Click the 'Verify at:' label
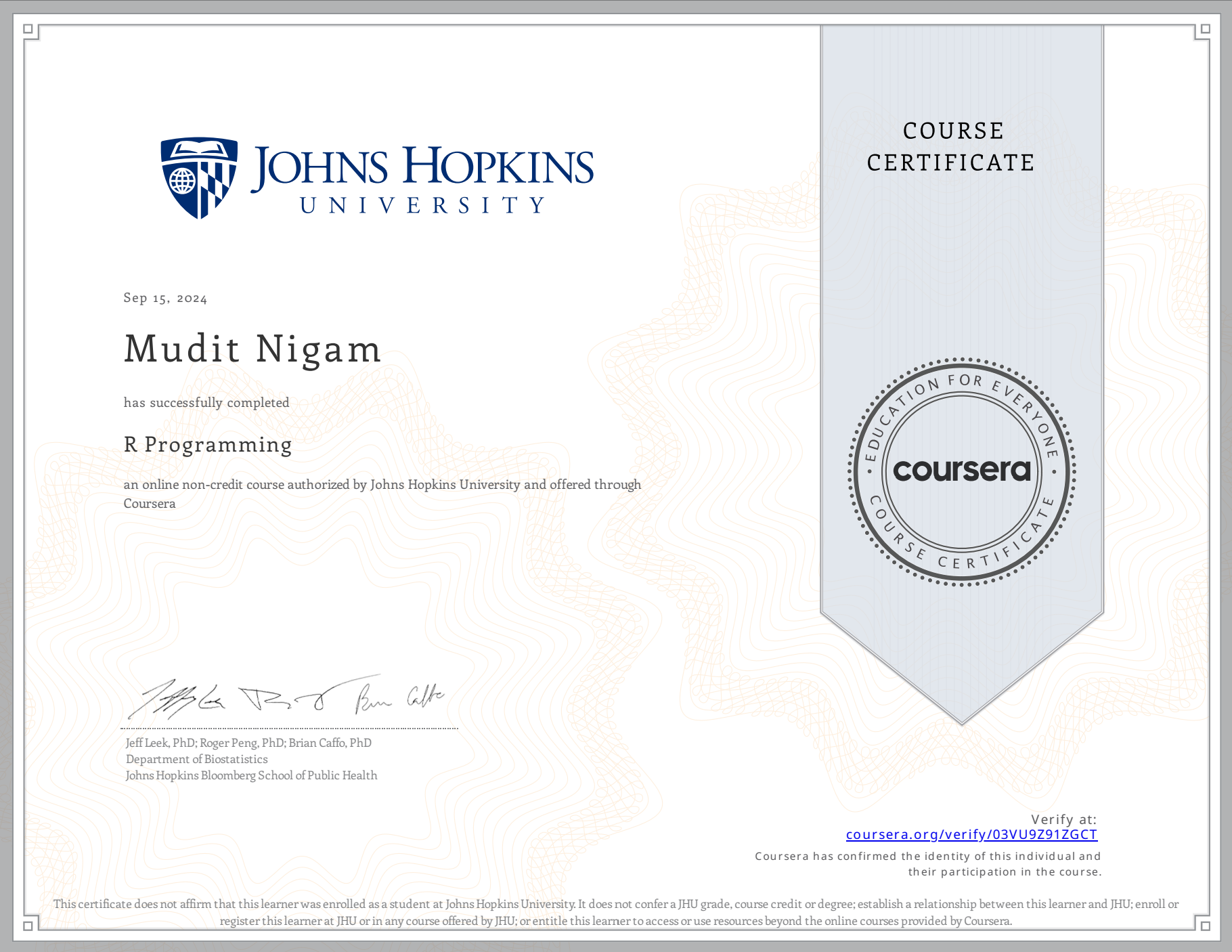This screenshot has width=1232, height=952. [x=1063, y=819]
